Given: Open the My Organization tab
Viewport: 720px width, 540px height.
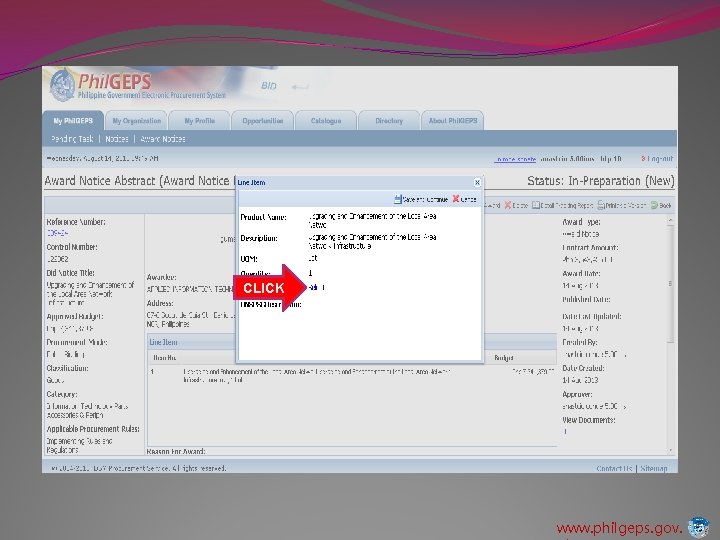Looking at the screenshot, I should tap(136, 121).
